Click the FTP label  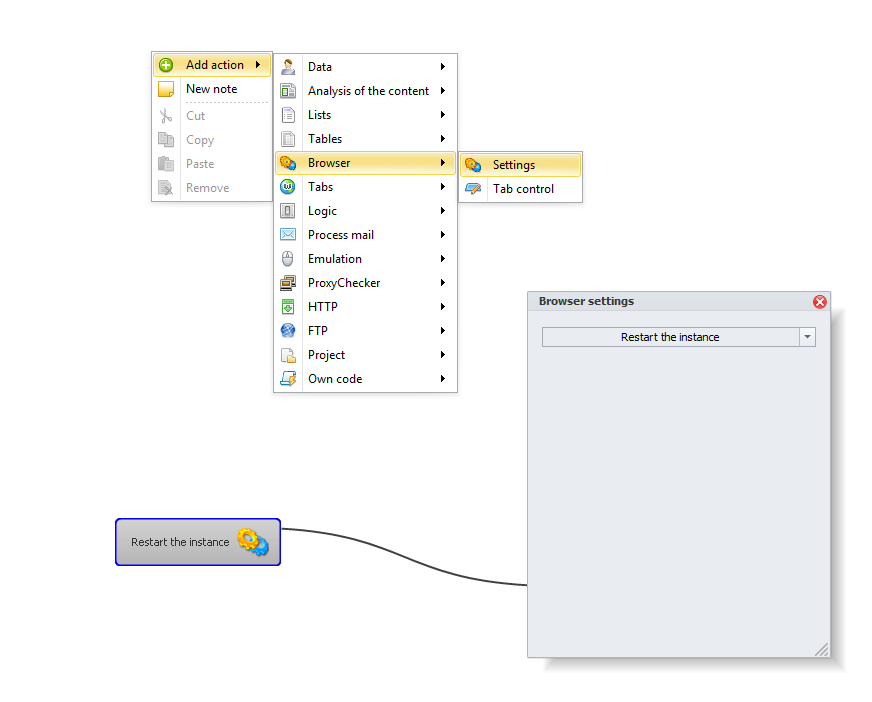point(318,331)
